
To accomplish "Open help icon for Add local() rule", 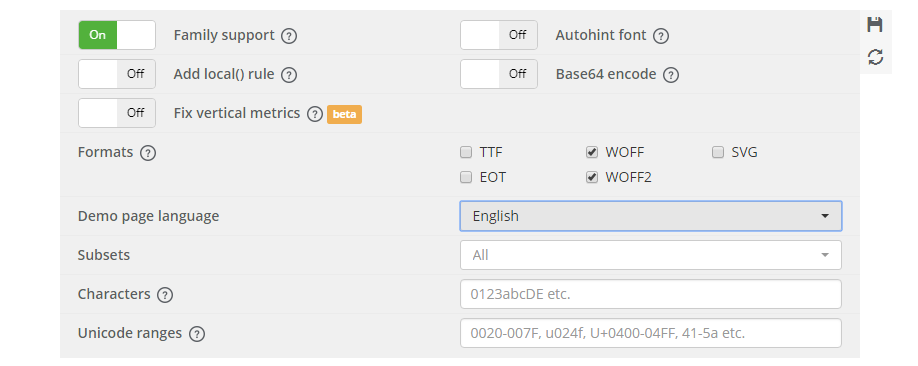I will tap(289, 75).
